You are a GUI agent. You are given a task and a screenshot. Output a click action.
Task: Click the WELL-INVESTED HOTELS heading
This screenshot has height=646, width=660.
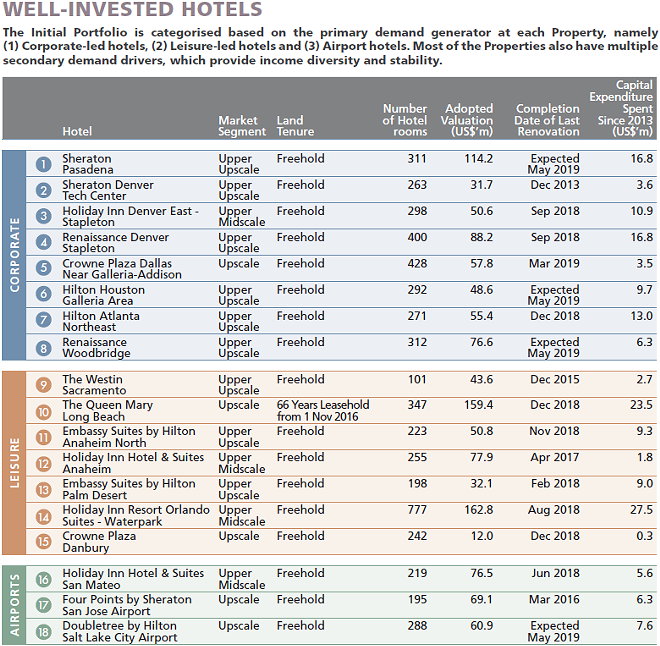(133, 9)
